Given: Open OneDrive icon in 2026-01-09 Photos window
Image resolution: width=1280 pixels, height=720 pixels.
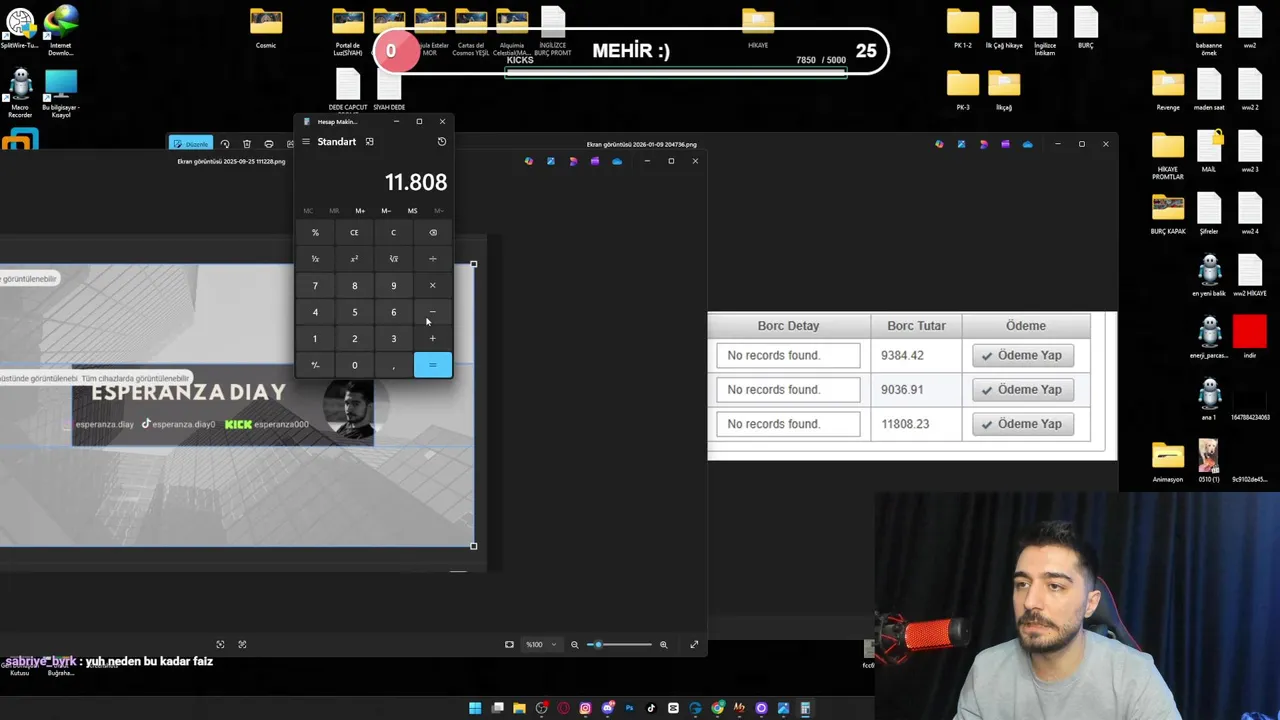Looking at the screenshot, I should point(1027,144).
